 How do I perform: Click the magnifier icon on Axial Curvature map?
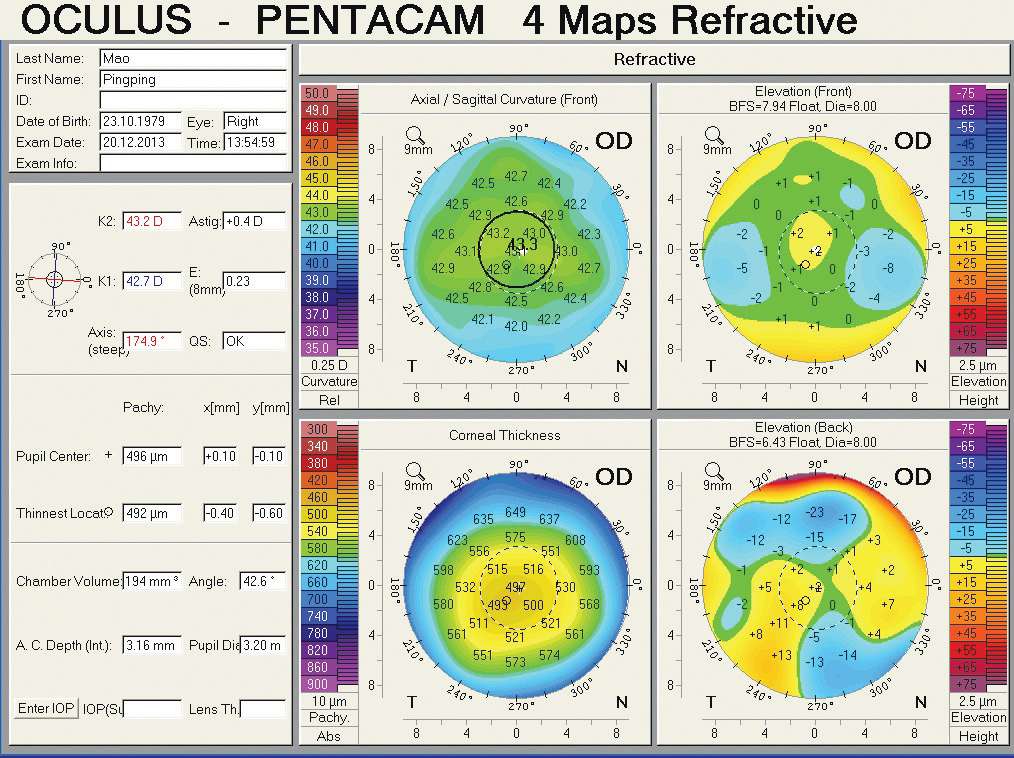click(413, 134)
